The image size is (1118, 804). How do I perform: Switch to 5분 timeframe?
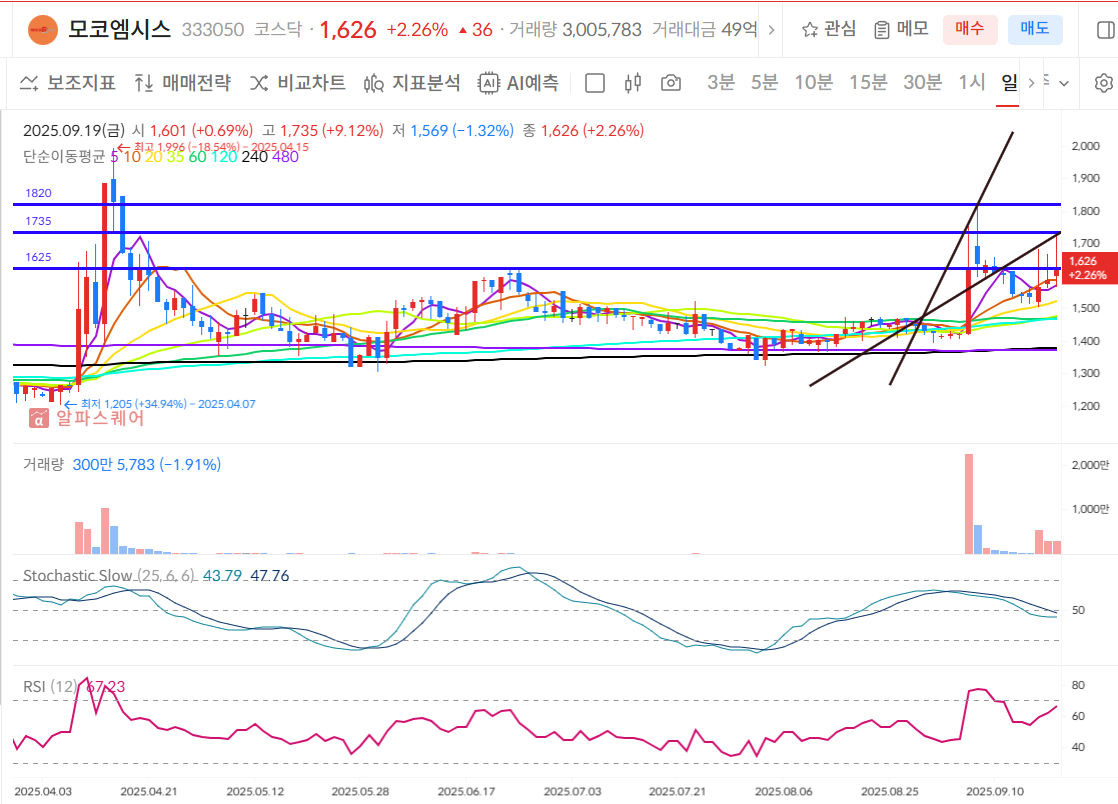(764, 83)
